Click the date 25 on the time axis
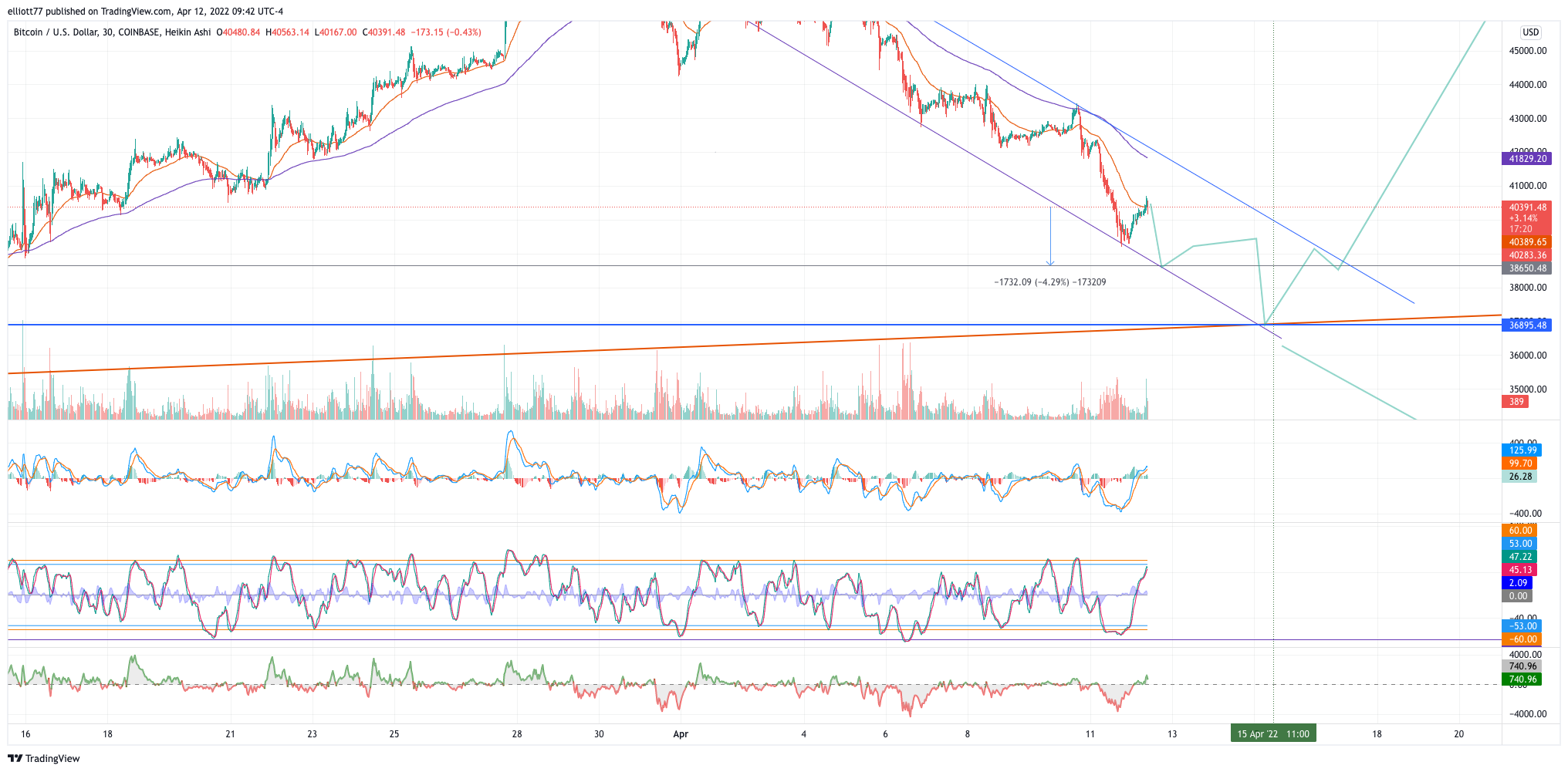The height and width of the screenshot is (772, 1568). tap(394, 734)
